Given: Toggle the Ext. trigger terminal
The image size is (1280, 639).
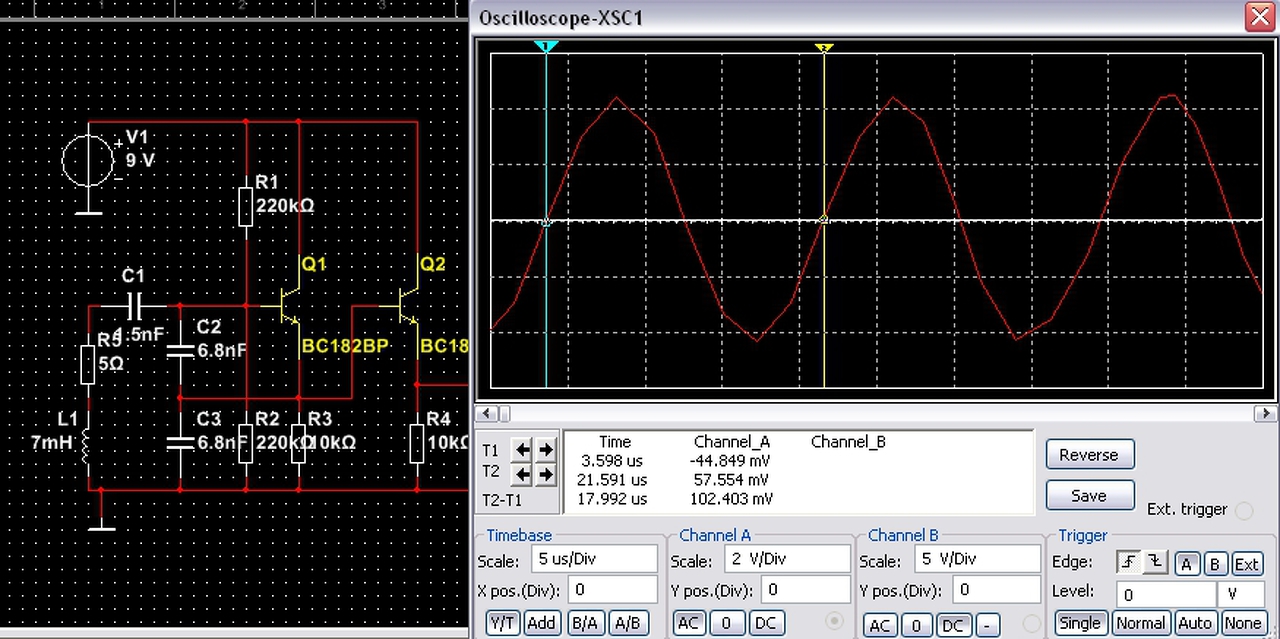Looking at the screenshot, I should [1244, 511].
